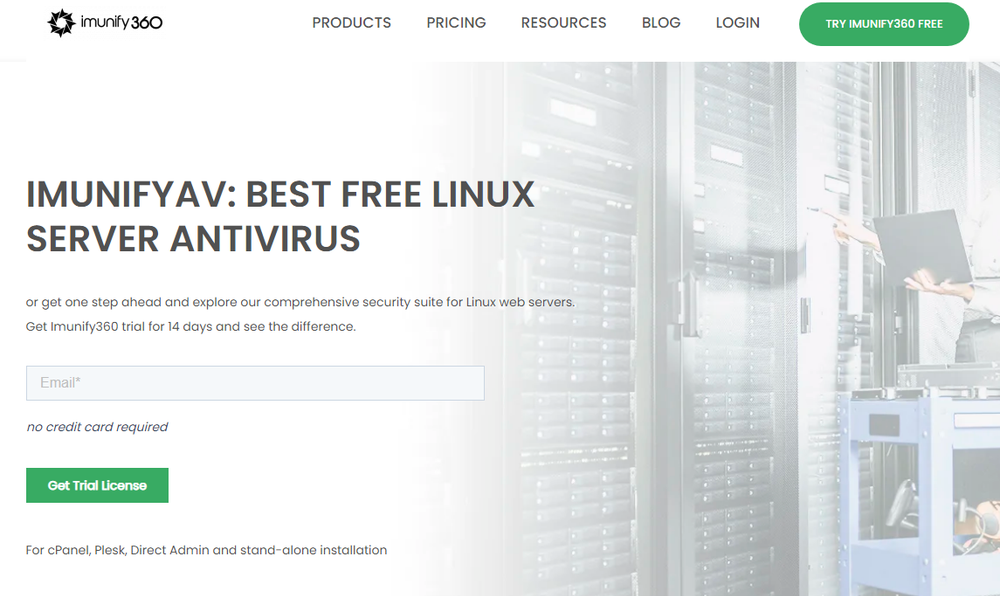This screenshot has width=1000, height=596.
Task: Click the 'Get Imunify360 trial for 14 days' line
Action: (191, 327)
